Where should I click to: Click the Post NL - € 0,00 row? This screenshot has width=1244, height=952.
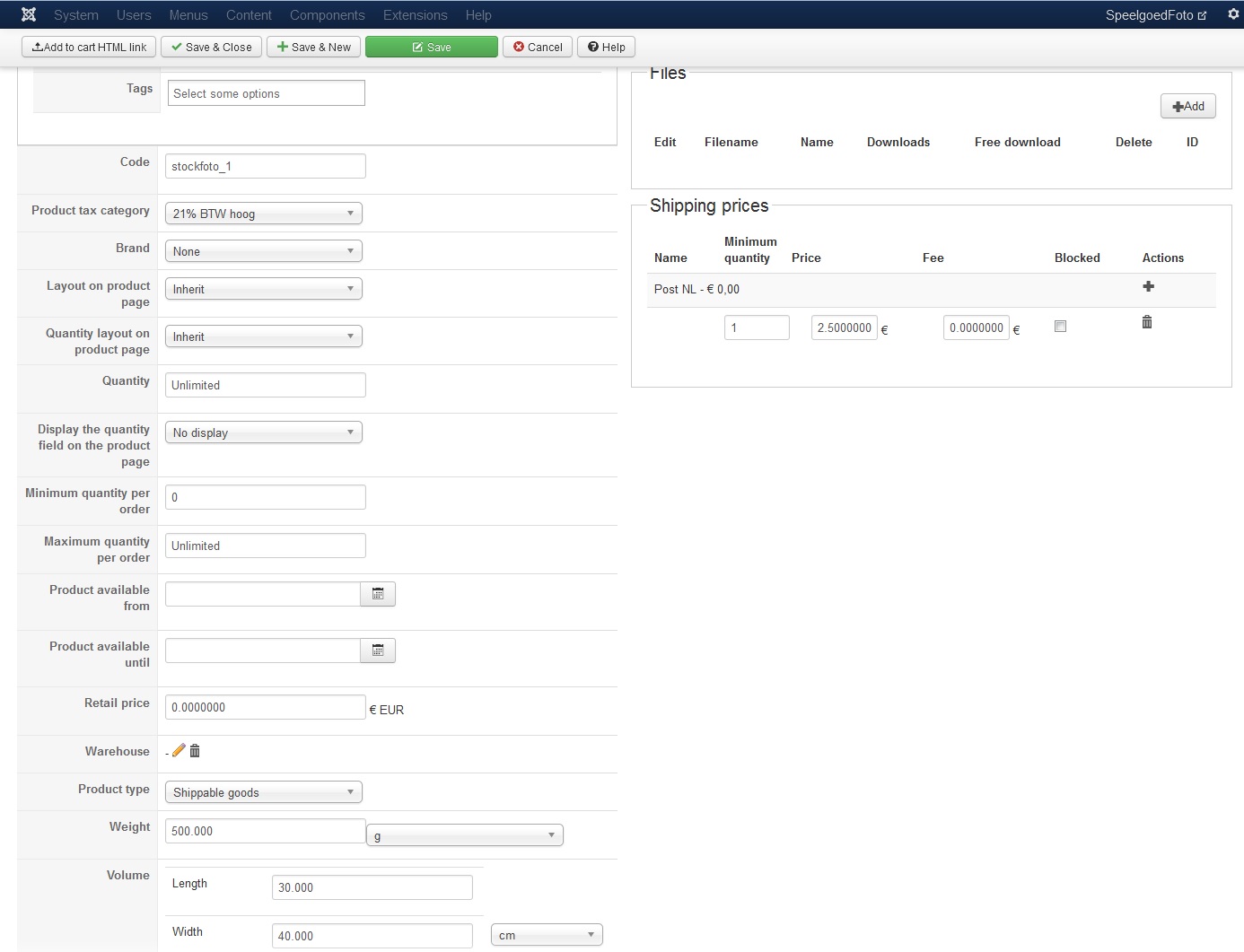coord(932,290)
